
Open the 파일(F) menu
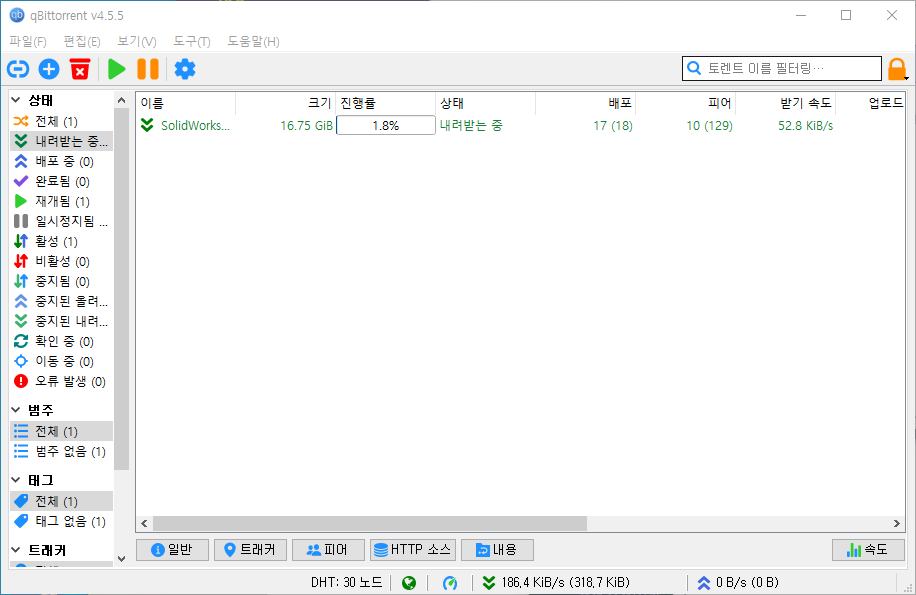(x=27, y=41)
